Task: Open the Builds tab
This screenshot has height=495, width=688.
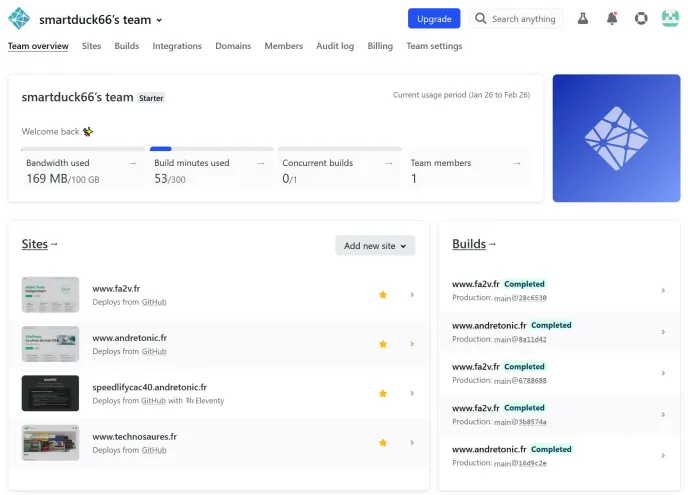Action: click(x=127, y=46)
